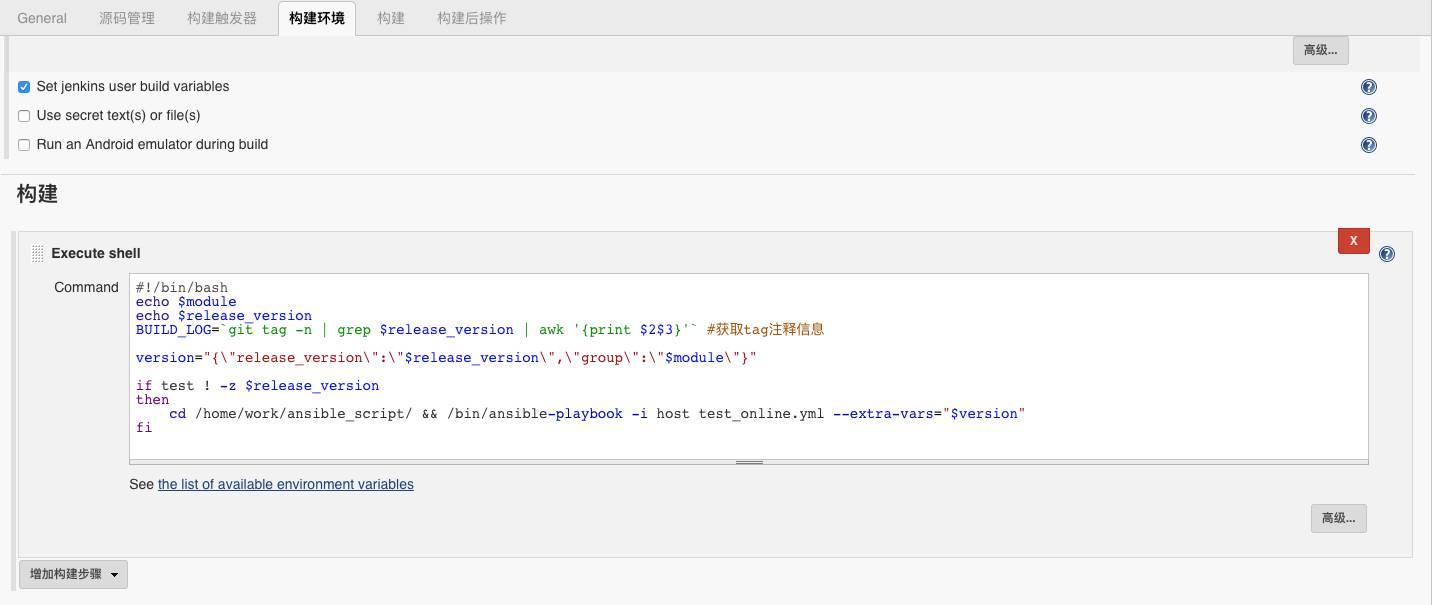The height and width of the screenshot is (605, 1433).
Task: Expand 高级 options above the build environment checkboxes
Action: [1320, 50]
